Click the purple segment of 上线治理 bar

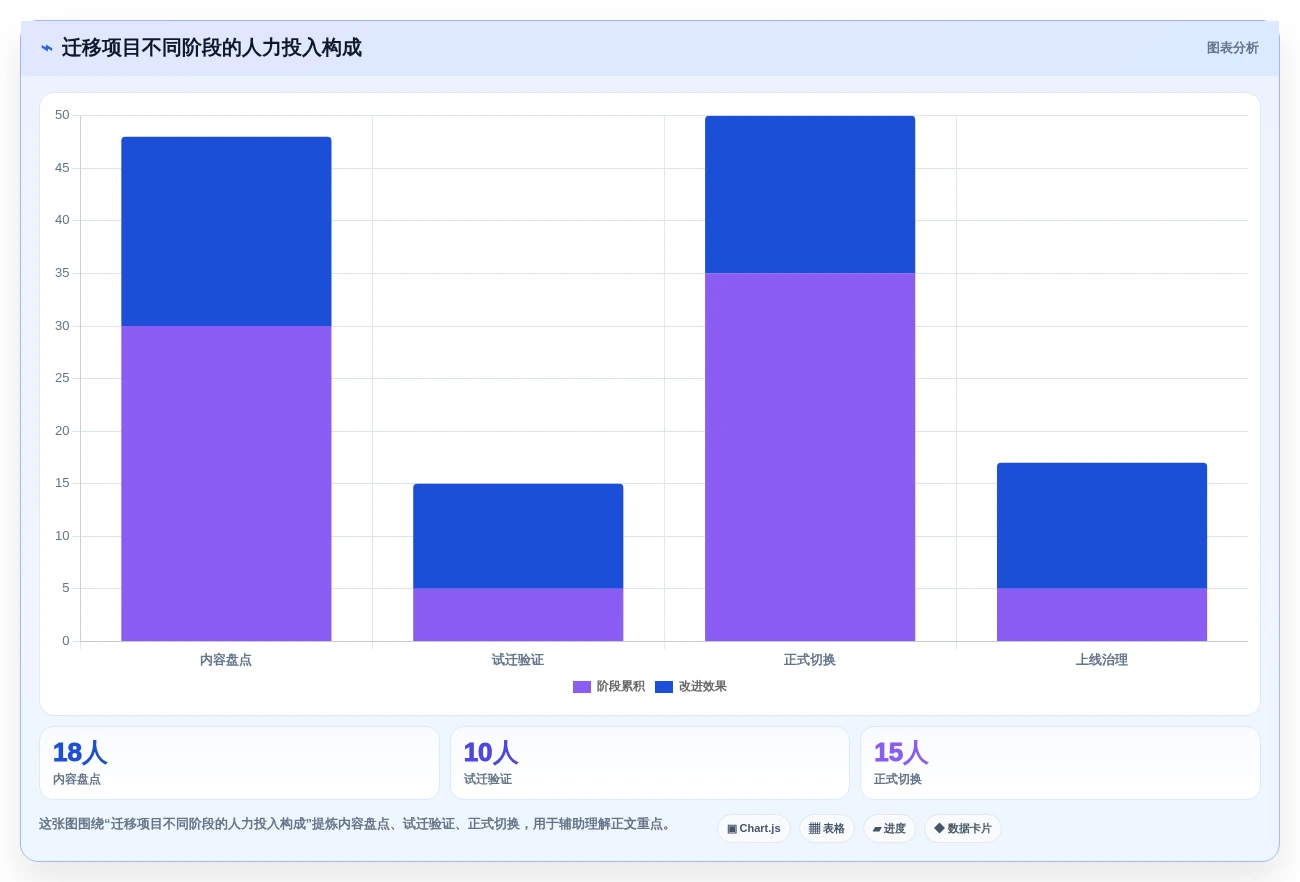1102,615
